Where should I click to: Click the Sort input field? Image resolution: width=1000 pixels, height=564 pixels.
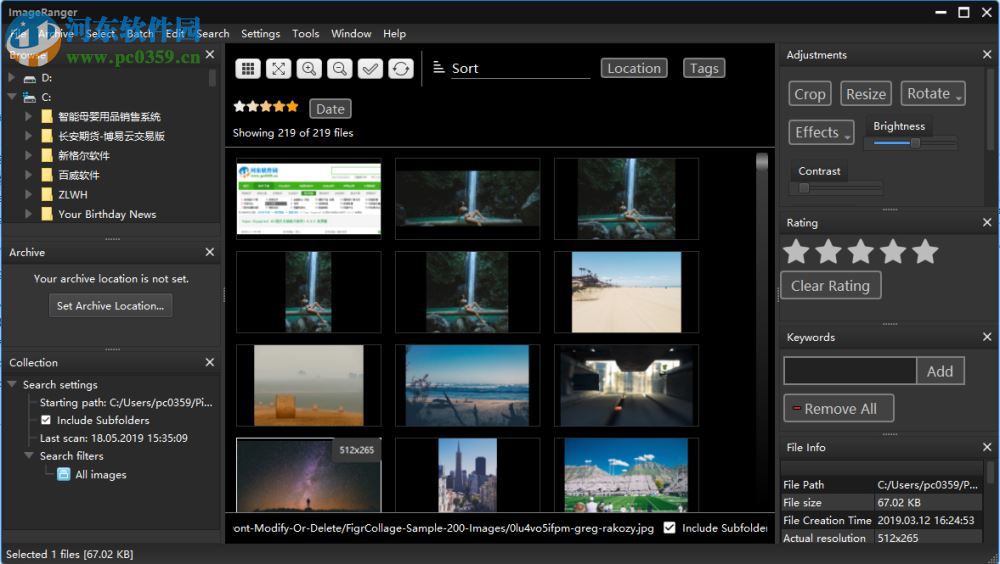click(520, 68)
